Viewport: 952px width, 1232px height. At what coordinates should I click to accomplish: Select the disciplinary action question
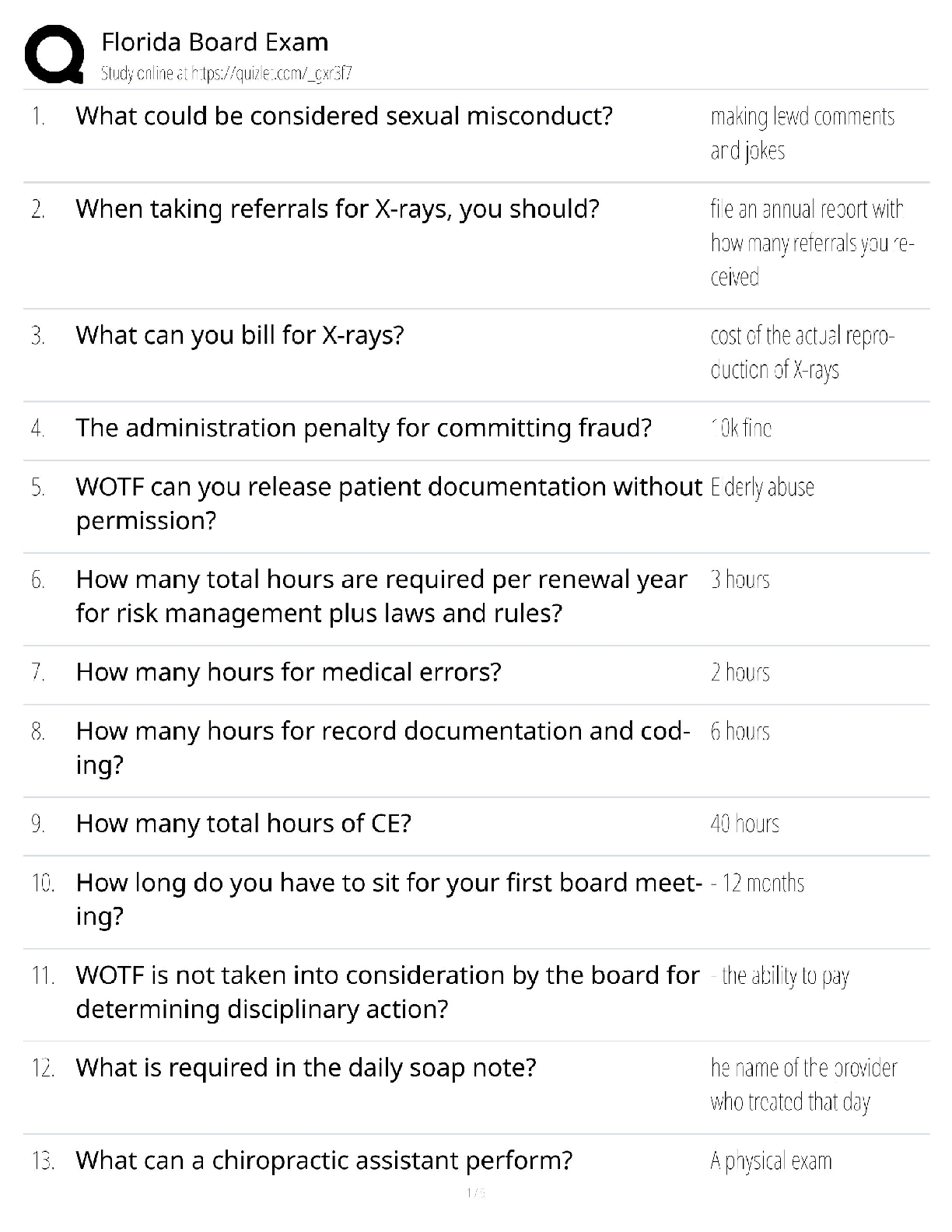[x=387, y=992]
